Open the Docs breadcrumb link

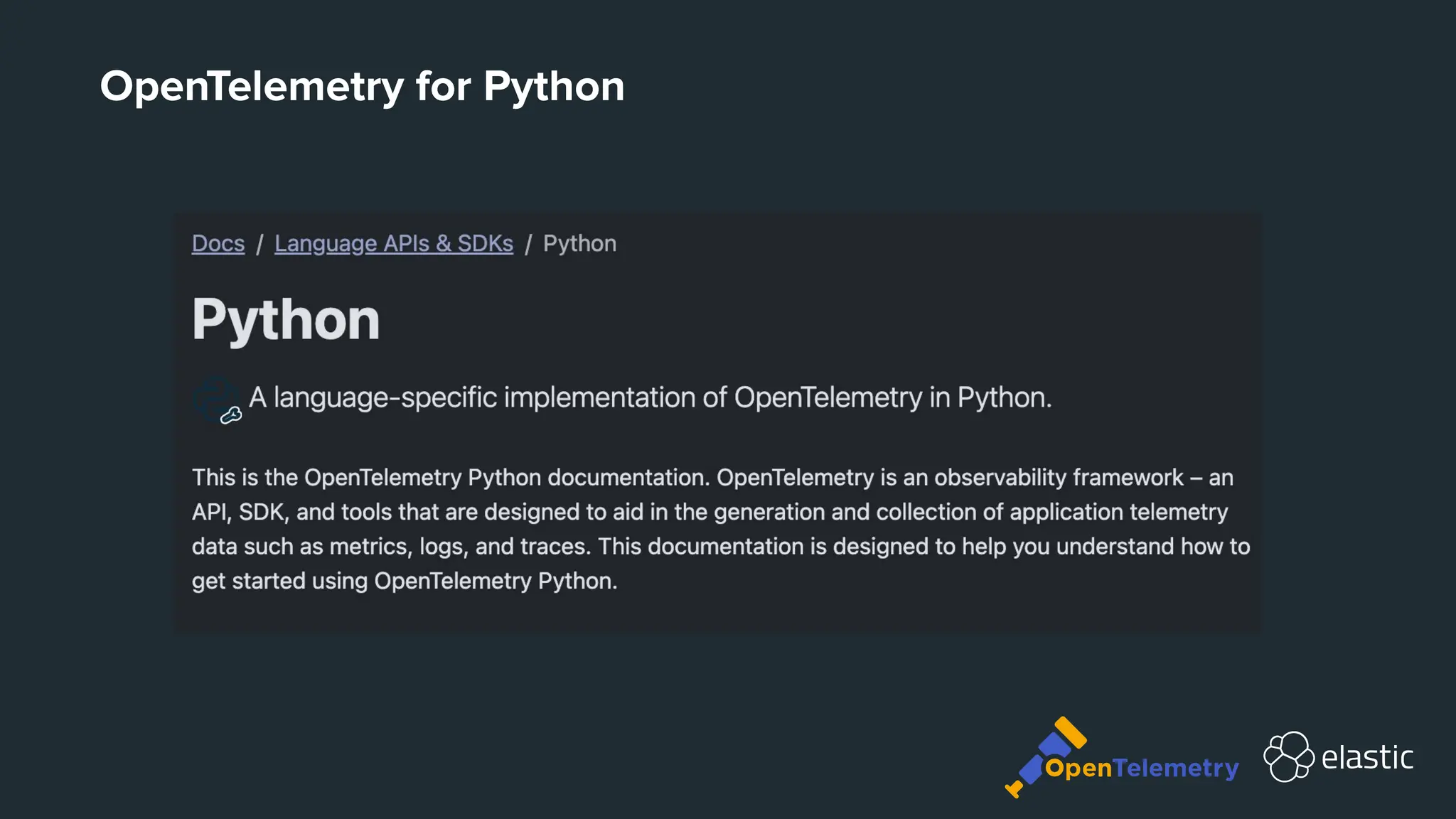(218, 244)
